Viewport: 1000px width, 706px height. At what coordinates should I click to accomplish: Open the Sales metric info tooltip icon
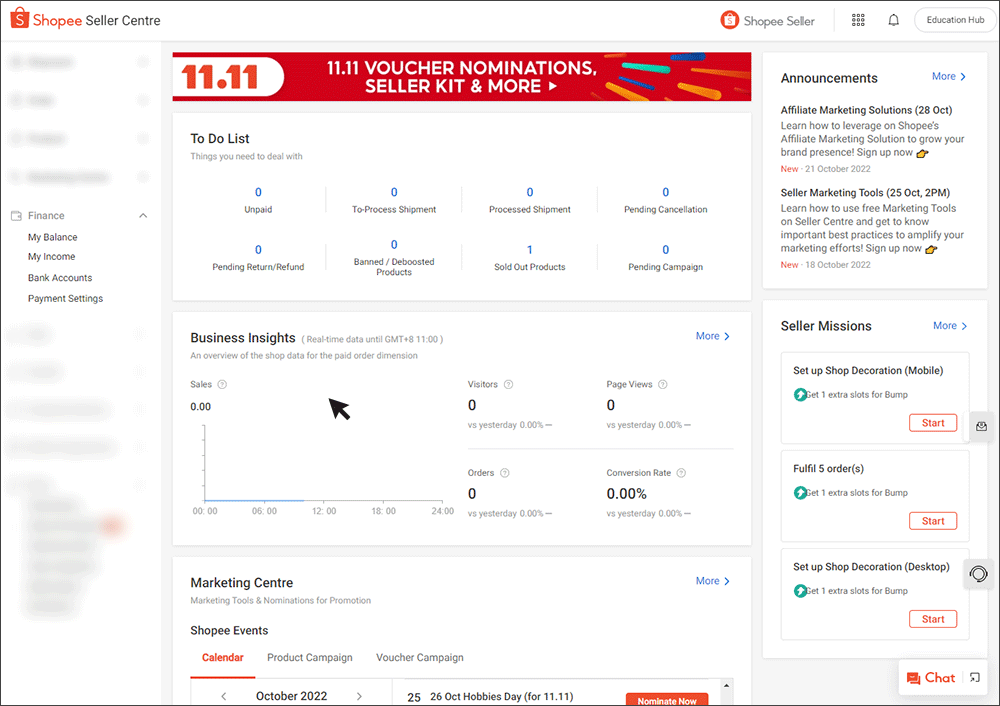tap(221, 384)
